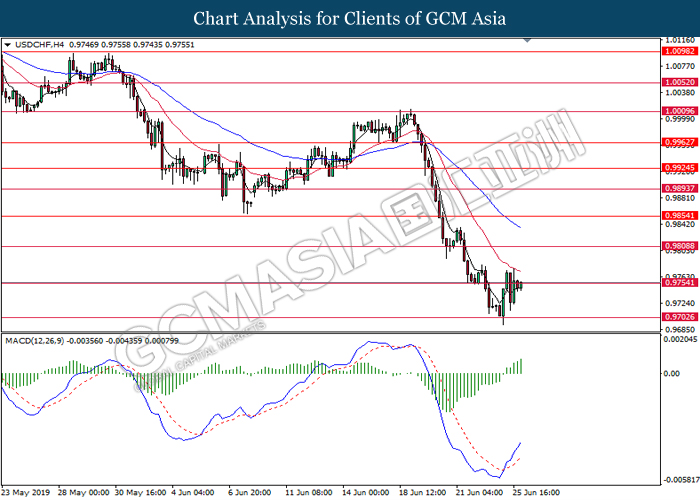Screen dimensions: 700x500
Task: Click the 30 May 16:00 time label
Action: 140,492
